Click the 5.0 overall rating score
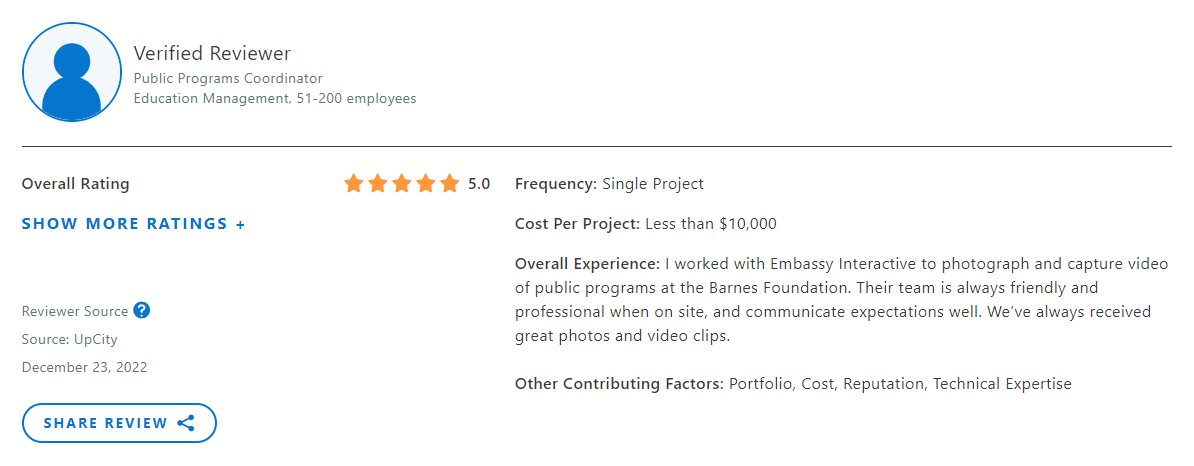 [479, 184]
